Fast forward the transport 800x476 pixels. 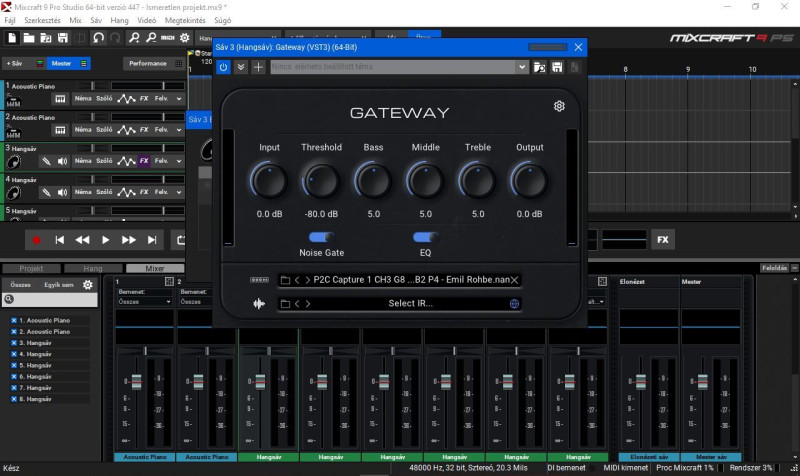pos(129,240)
